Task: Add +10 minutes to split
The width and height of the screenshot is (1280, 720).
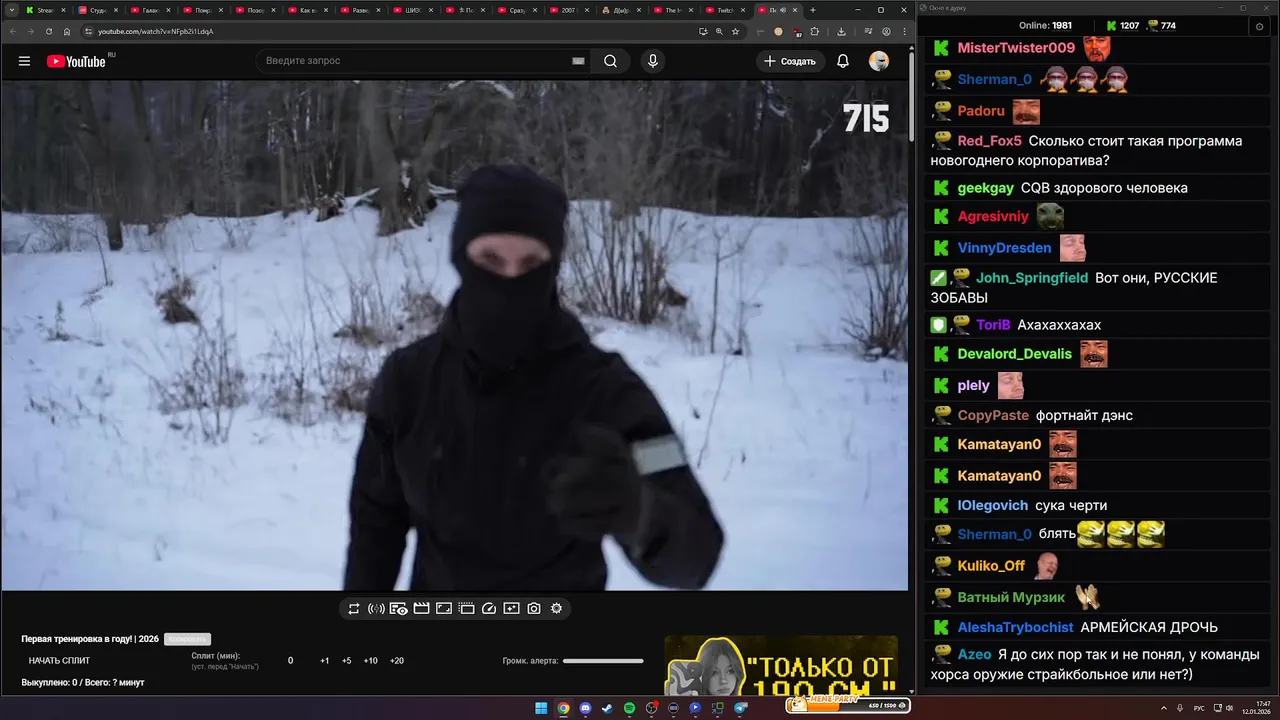Action: (x=370, y=661)
